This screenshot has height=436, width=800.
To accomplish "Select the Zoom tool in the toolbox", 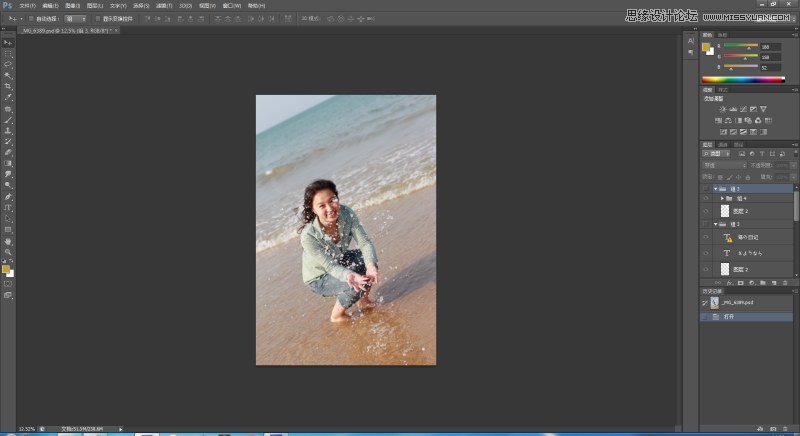I will [8, 252].
